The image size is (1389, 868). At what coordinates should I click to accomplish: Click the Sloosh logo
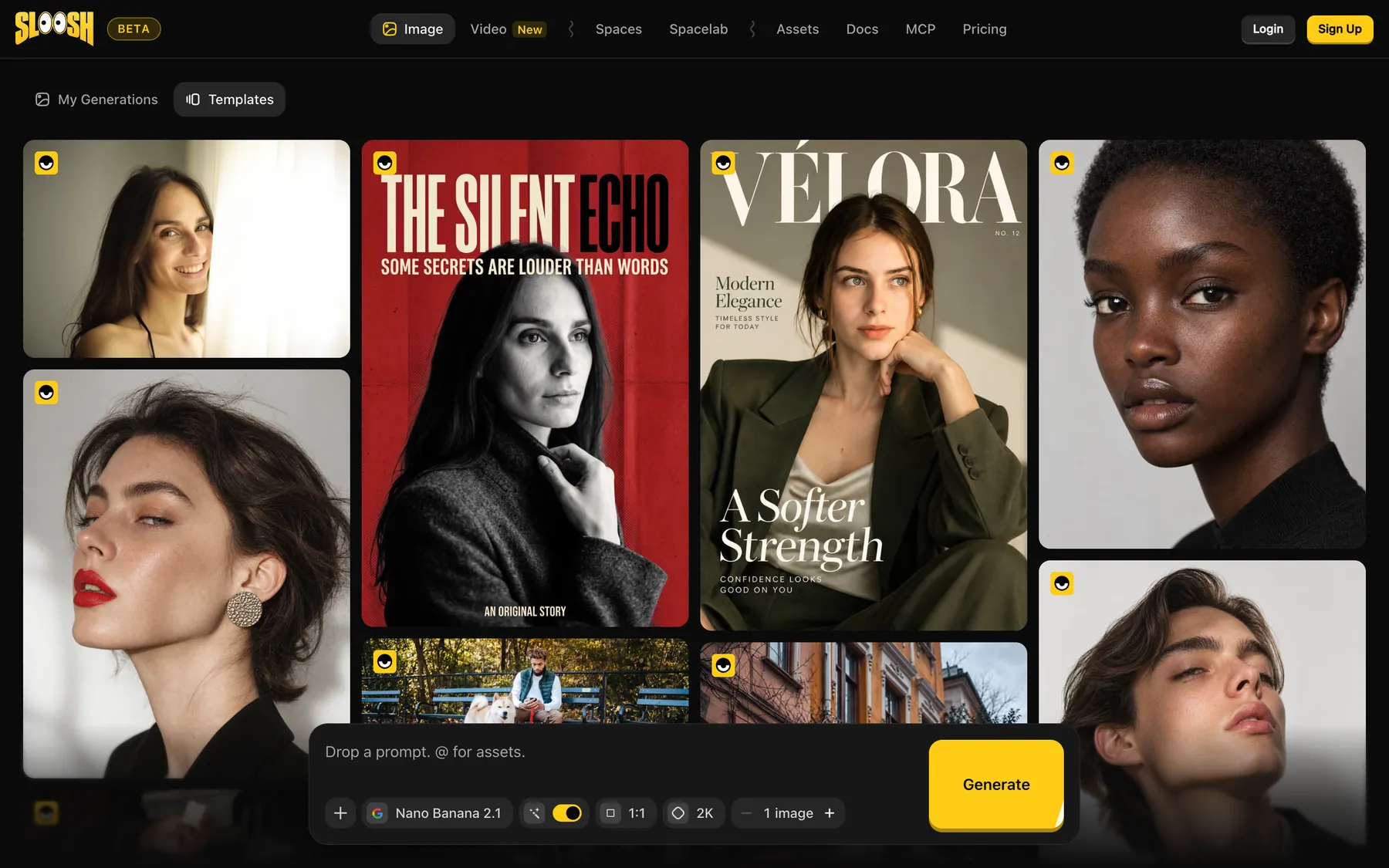(x=54, y=29)
